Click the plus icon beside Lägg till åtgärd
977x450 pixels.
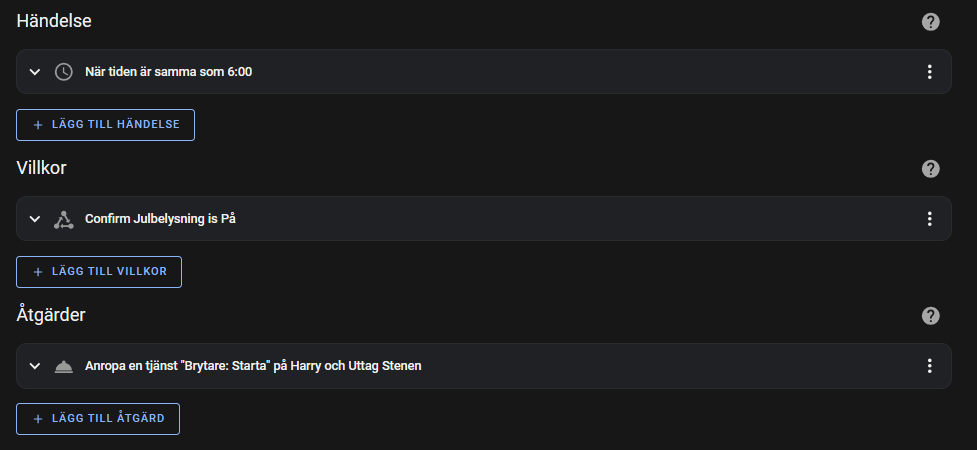tap(38, 419)
